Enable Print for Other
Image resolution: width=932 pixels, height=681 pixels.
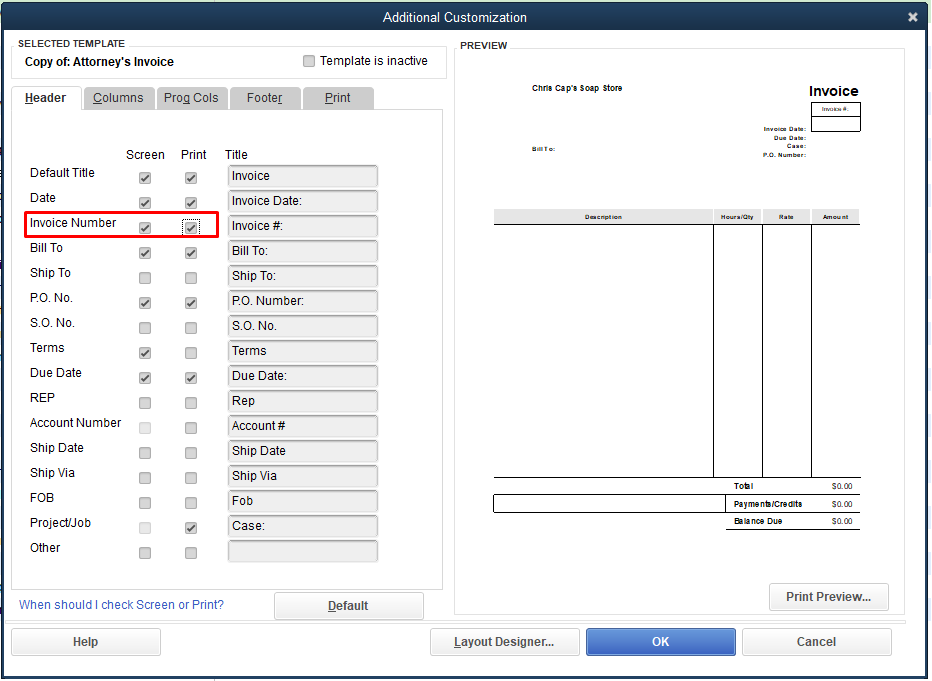pos(191,552)
